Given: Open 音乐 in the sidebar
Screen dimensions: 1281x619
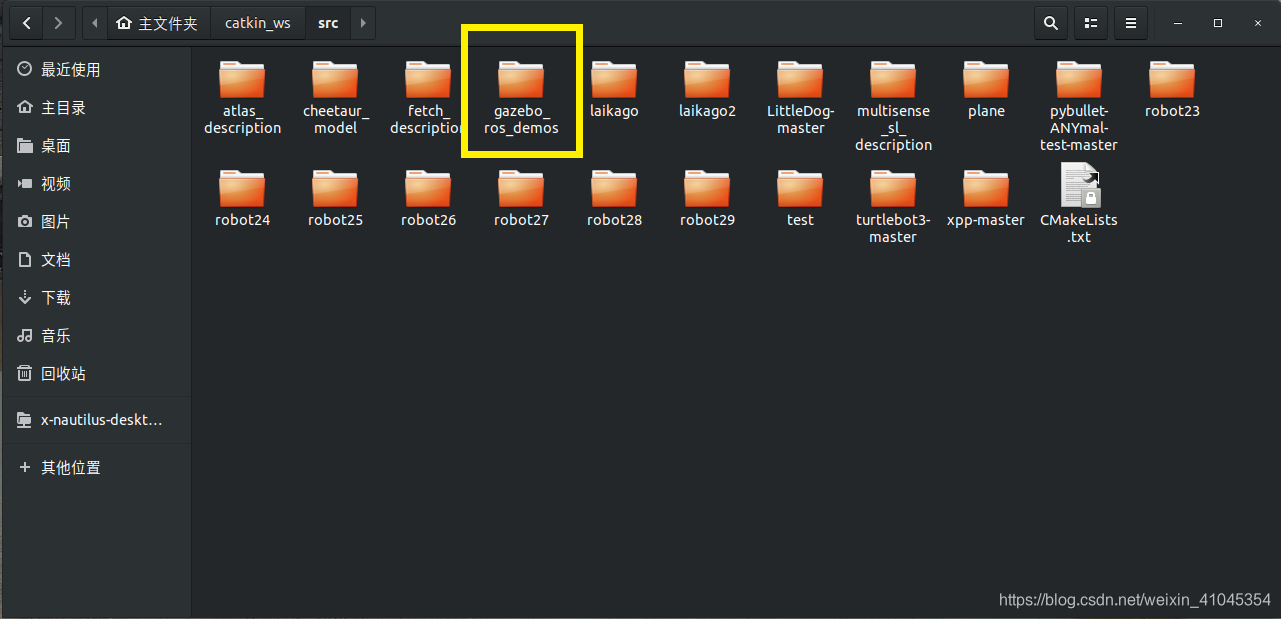Looking at the screenshot, I should (x=96, y=336).
